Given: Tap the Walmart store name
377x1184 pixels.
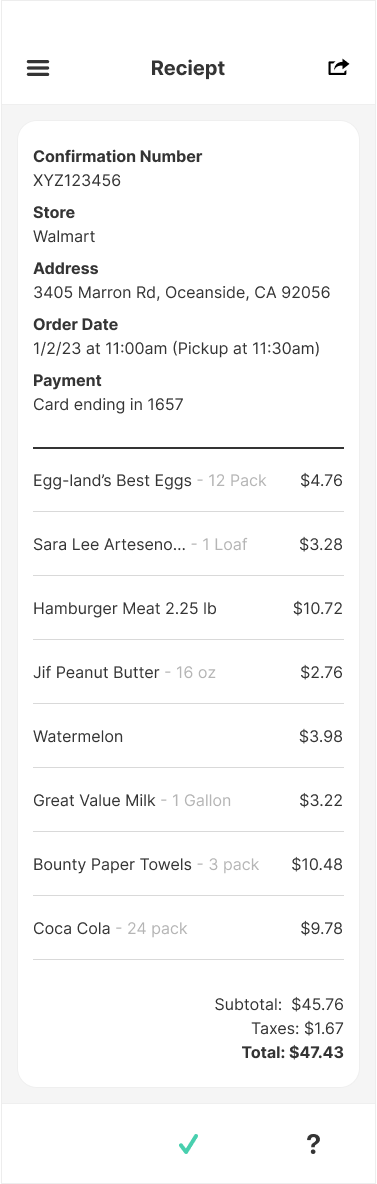Looking at the screenshot, I should click(x=64, y=236).
